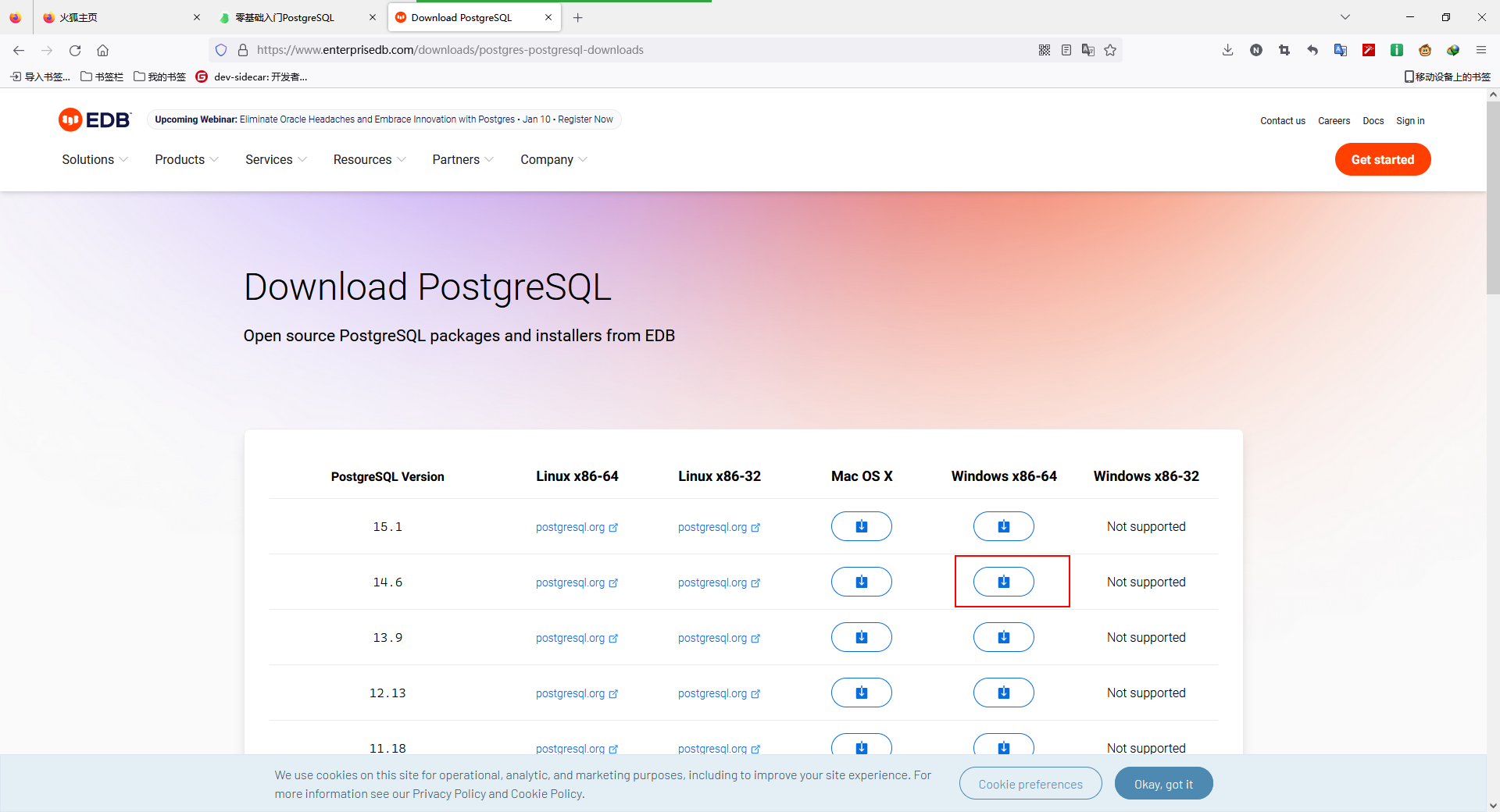Click the padlock site security icon
The image size is (1500, 812).
coord(243,50)
